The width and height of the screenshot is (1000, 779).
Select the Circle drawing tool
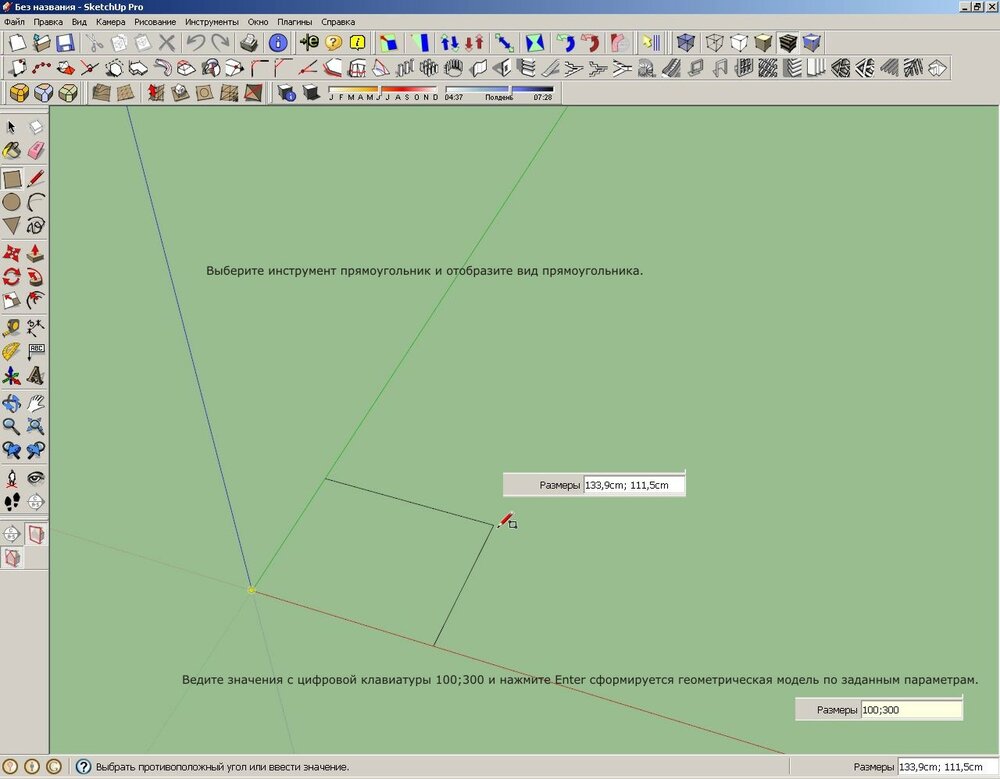12,203
